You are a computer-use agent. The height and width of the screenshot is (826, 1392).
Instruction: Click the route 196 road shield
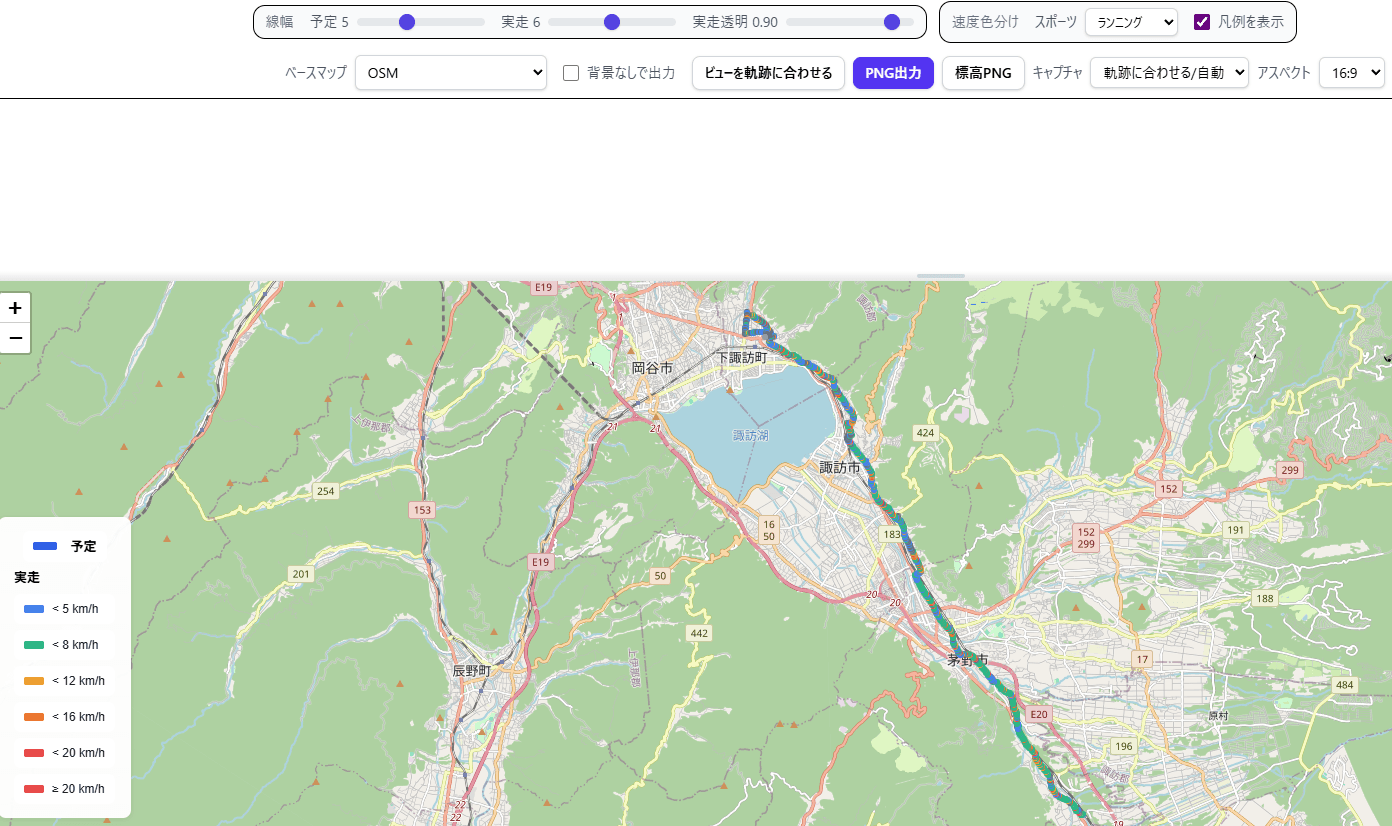click(1124, 746)
